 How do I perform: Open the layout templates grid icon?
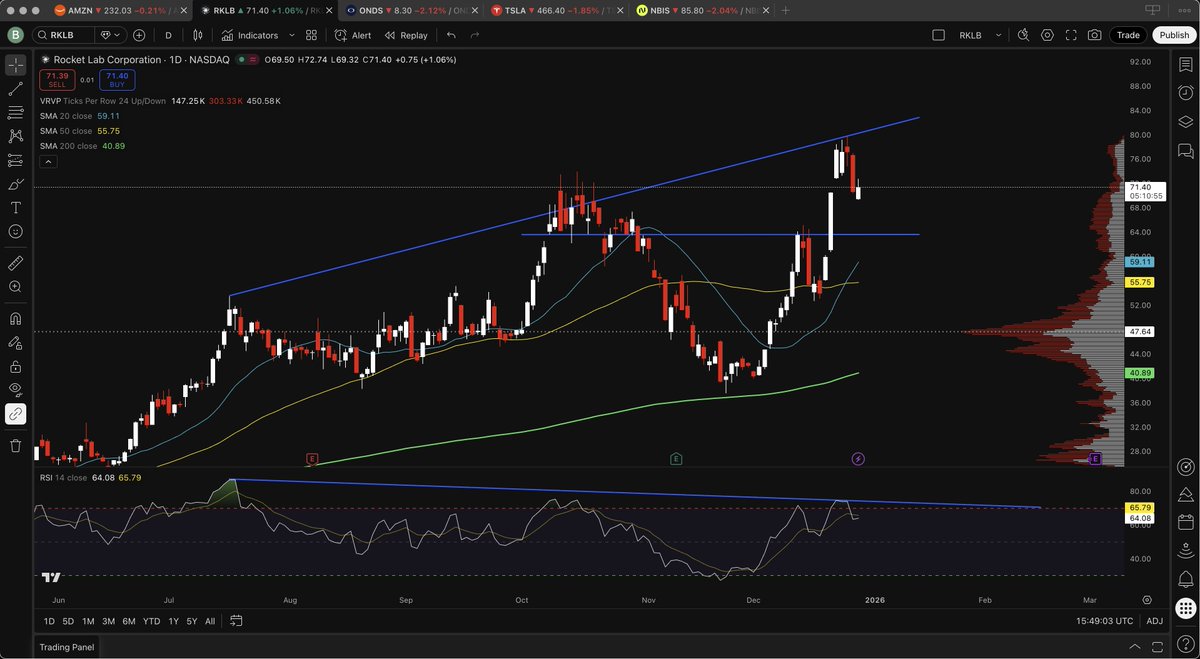coord(311,35)
